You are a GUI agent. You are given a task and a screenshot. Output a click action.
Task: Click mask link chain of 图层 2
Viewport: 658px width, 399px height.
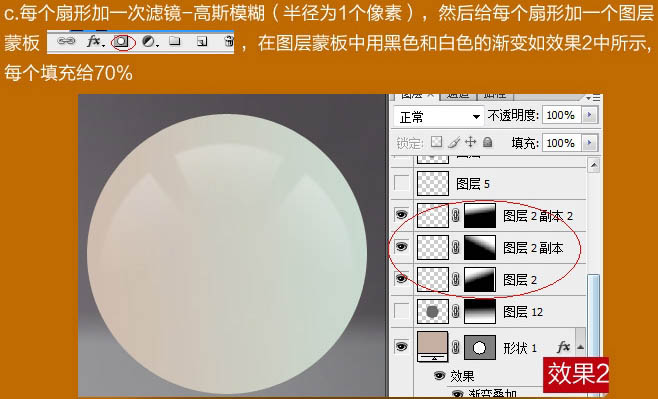(456, 279)
